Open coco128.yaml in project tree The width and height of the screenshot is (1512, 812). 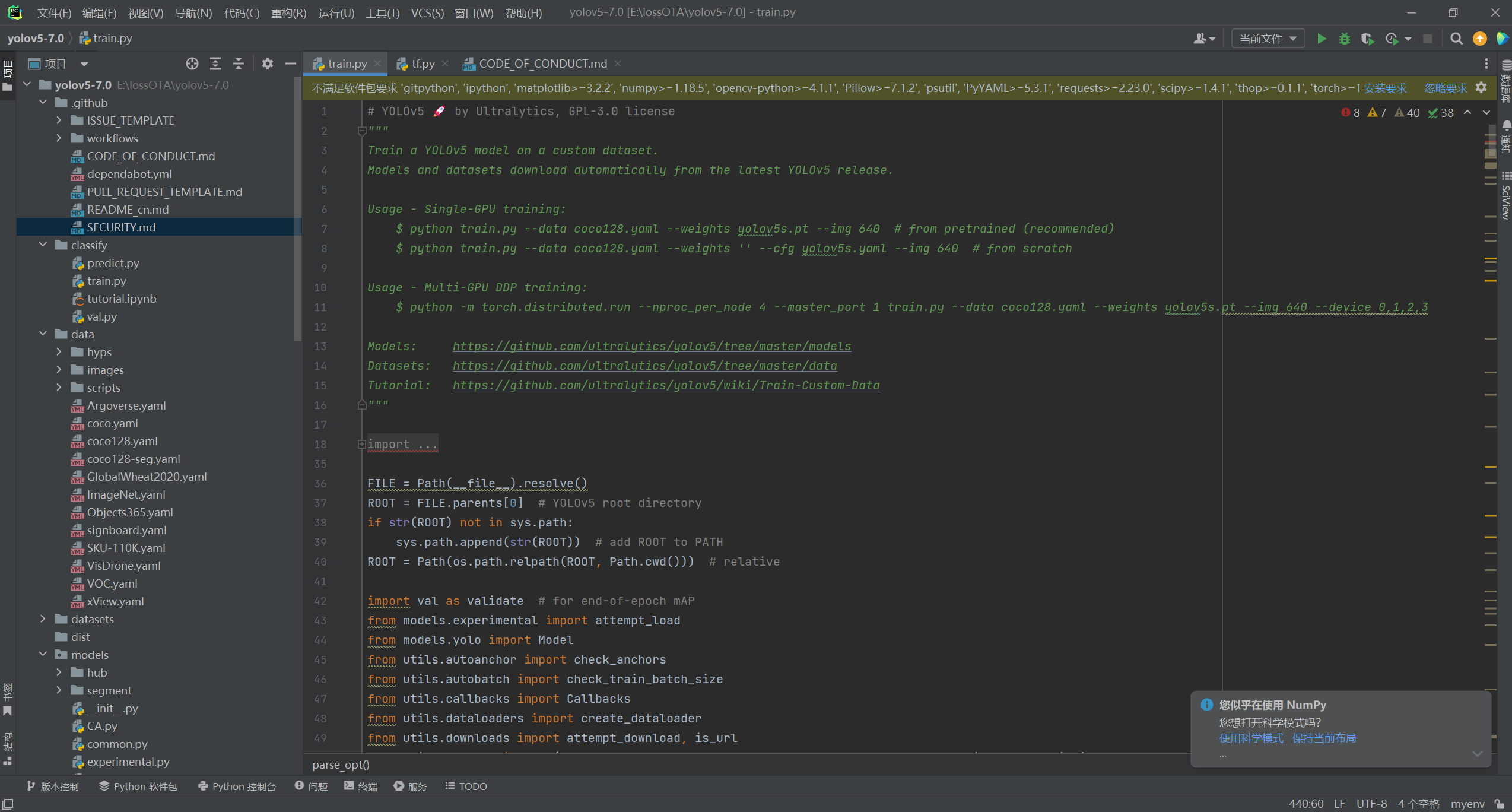[122, 441]
